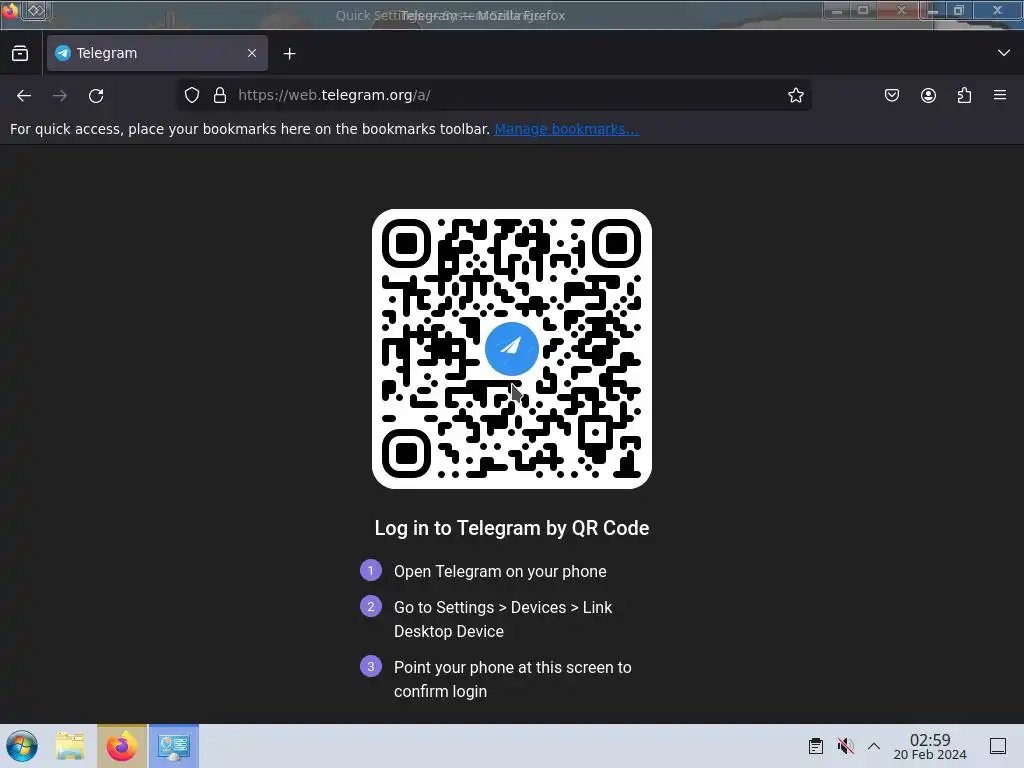The image size is (1024, 768).
Task: Toggle the muted volume tray icon
Action: [845, 746]
